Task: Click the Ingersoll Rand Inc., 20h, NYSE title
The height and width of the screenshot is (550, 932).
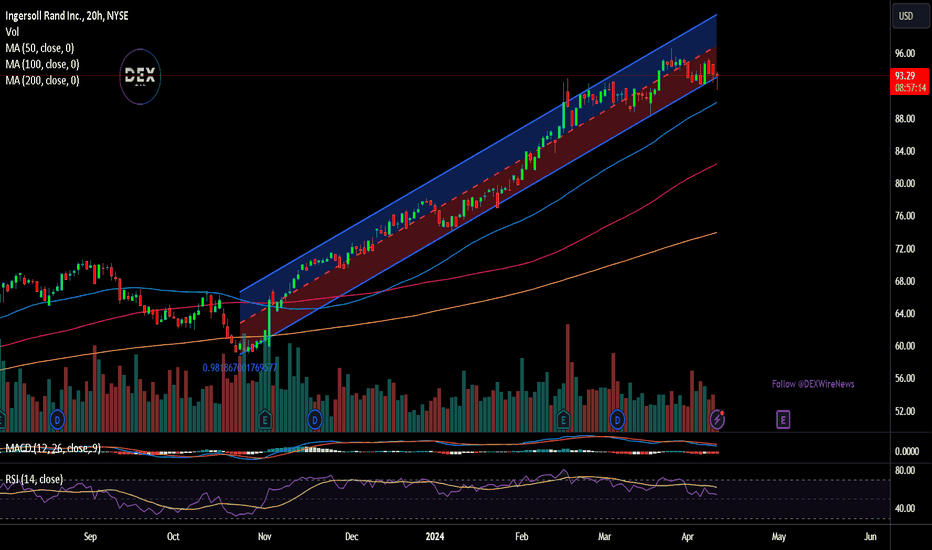Action: (67, 16)
